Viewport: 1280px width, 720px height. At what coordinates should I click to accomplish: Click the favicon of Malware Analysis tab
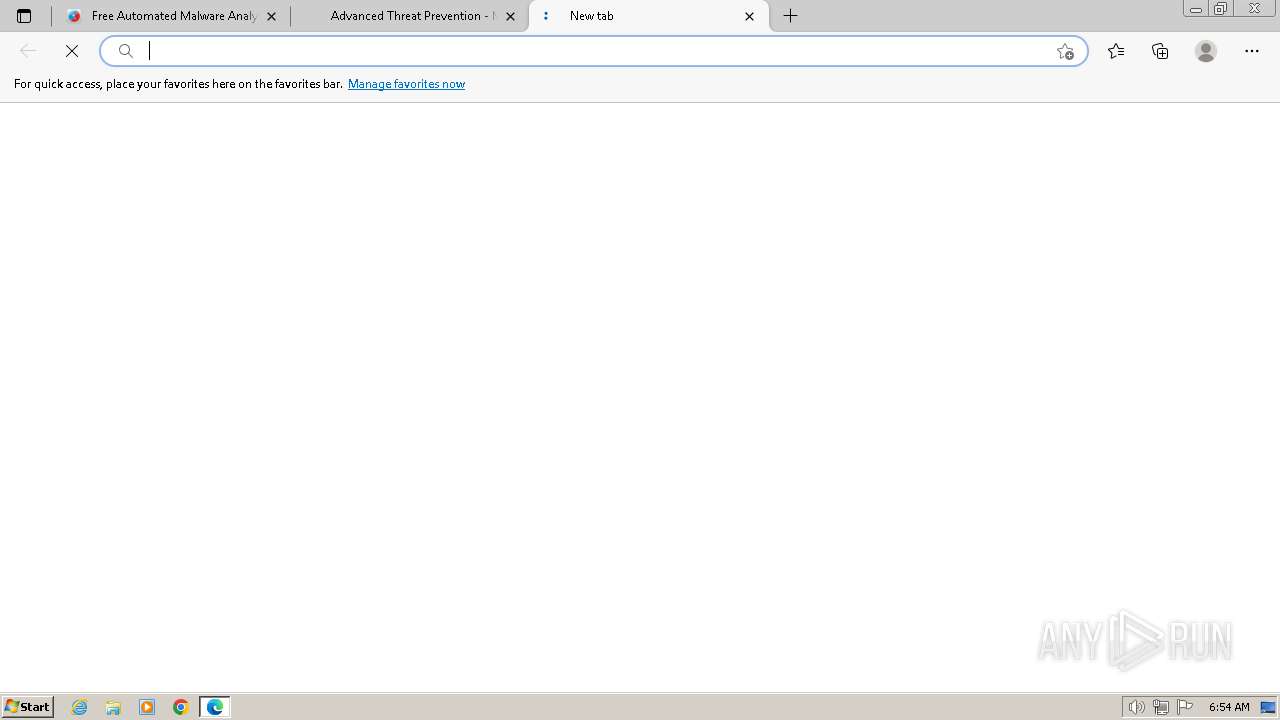[x=74, y=16]
